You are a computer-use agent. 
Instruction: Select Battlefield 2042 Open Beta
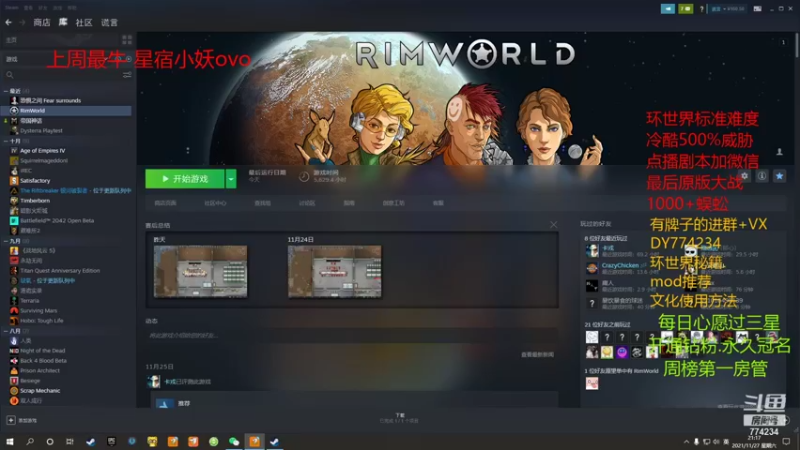click(x=57, y=220)
